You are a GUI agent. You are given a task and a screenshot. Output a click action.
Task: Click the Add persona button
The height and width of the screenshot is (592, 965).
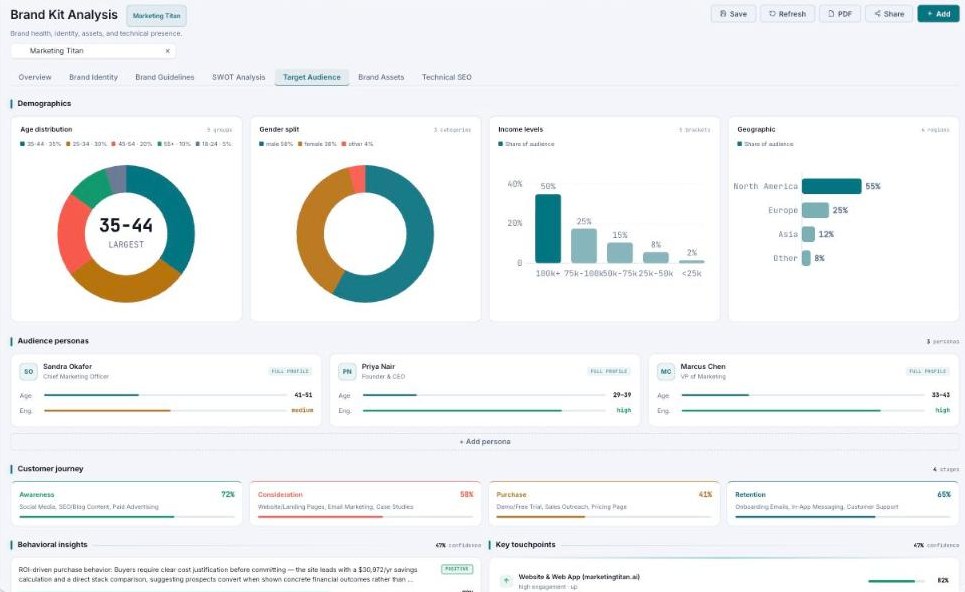click(x=485, y=442)
